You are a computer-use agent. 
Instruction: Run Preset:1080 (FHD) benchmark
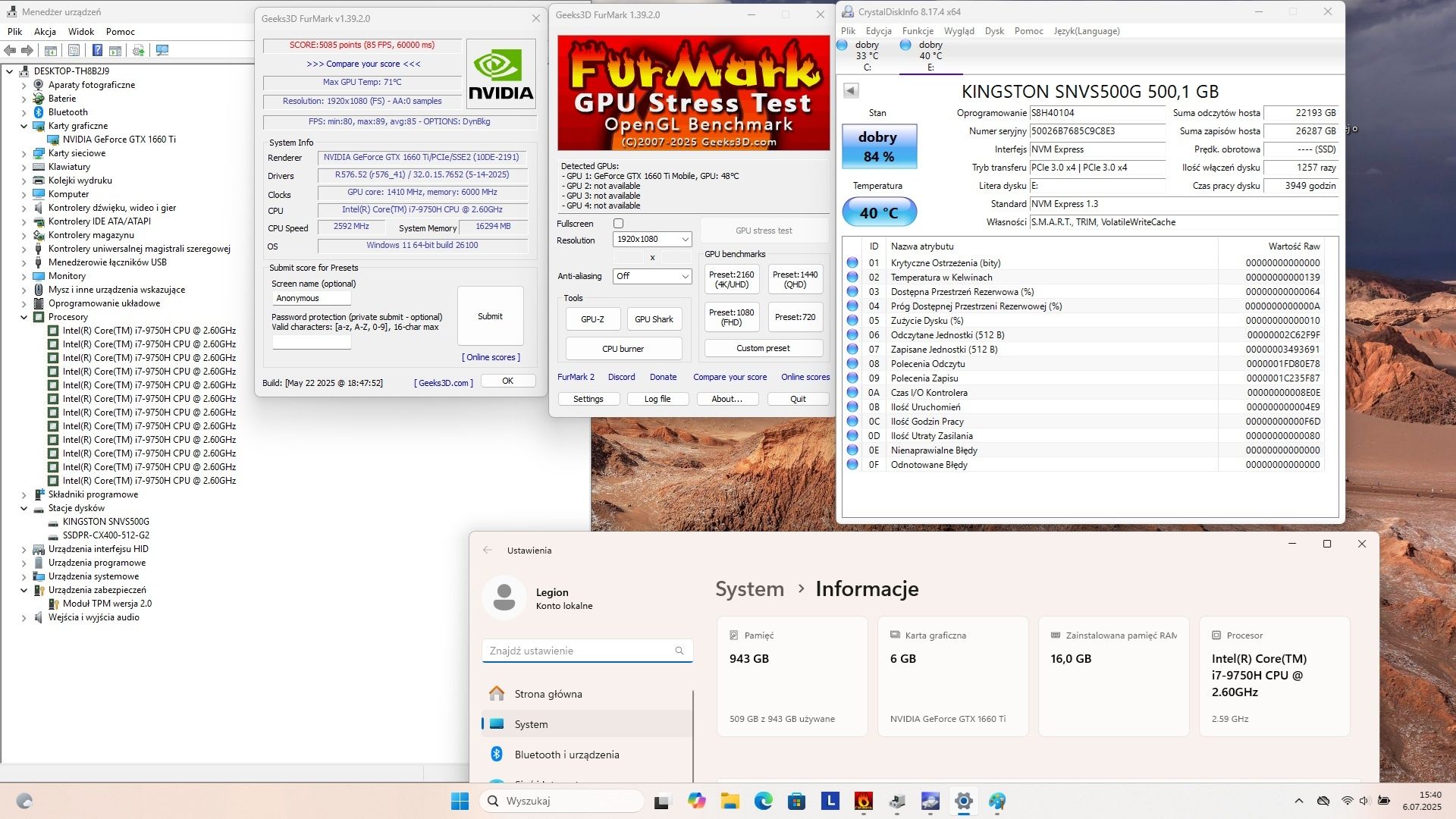click(x=731, y=317)
